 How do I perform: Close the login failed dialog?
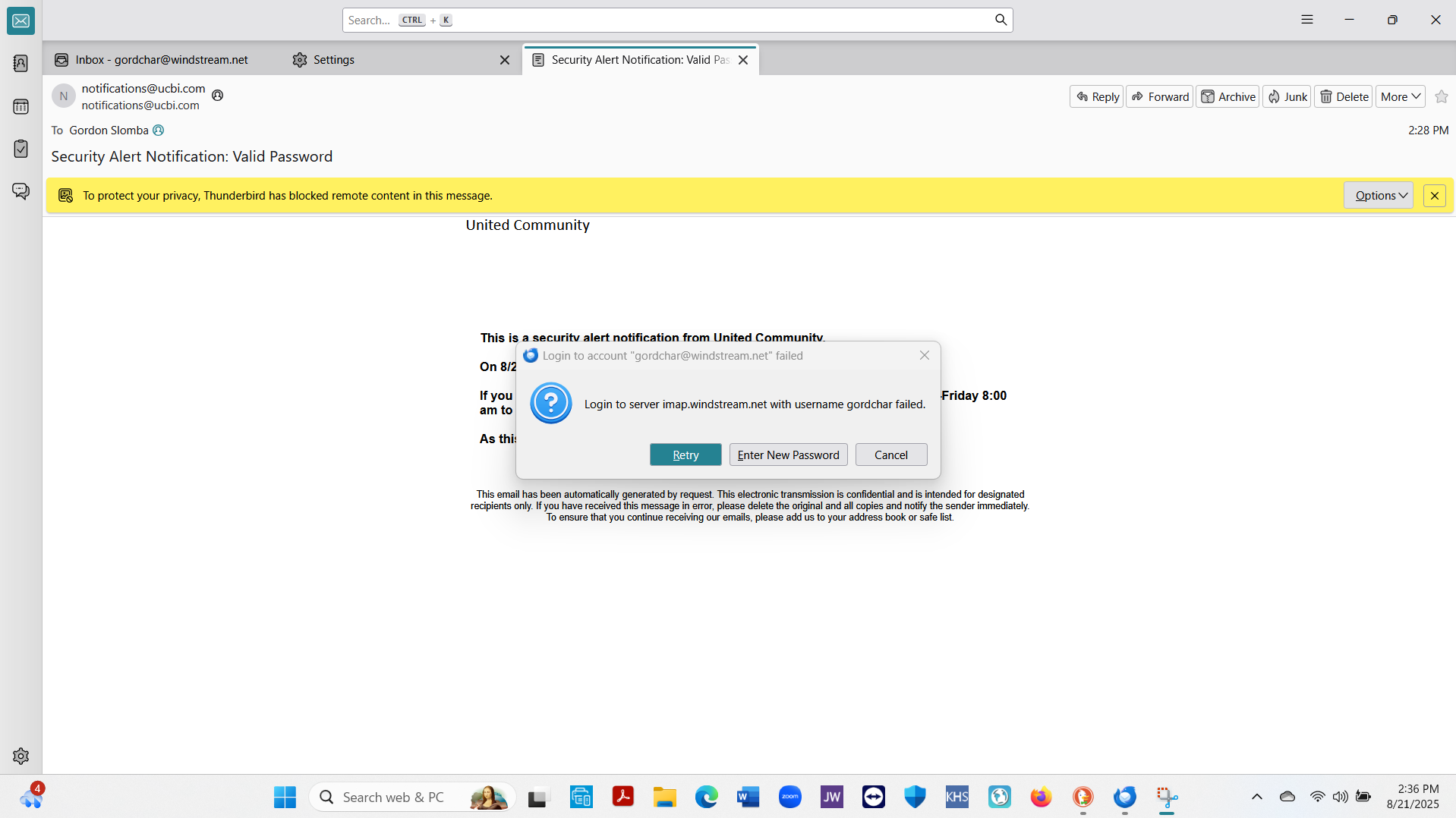click(924, 355)
